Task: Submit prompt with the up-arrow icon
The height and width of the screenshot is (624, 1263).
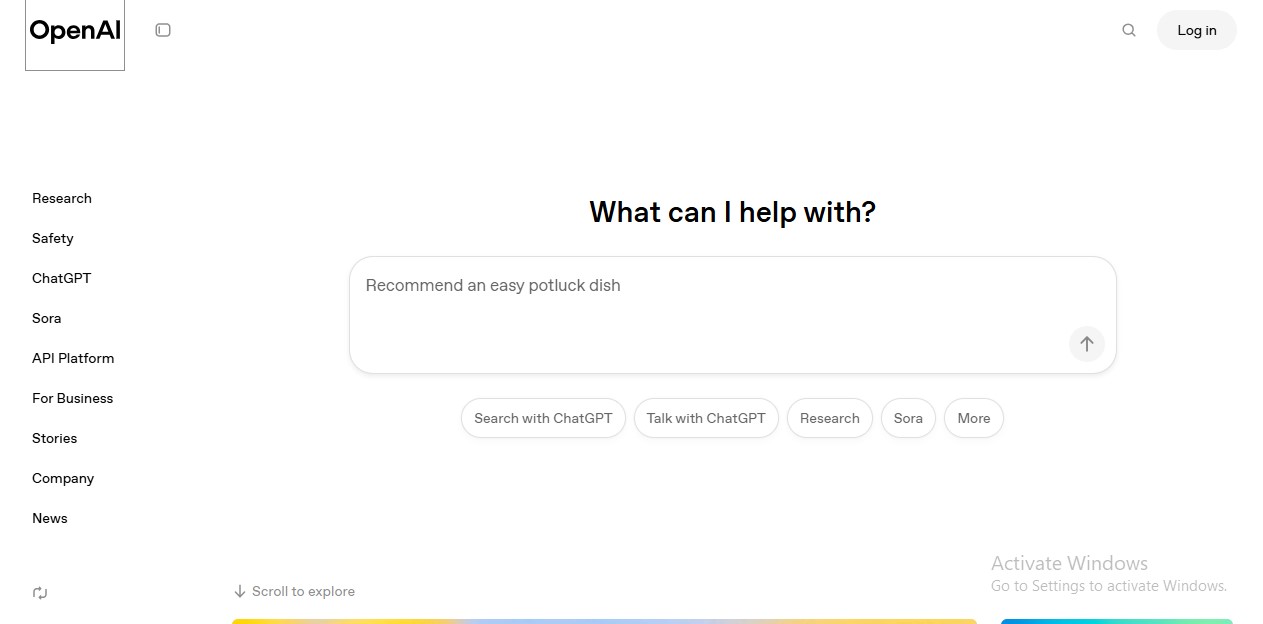Action: [1087, 343]
